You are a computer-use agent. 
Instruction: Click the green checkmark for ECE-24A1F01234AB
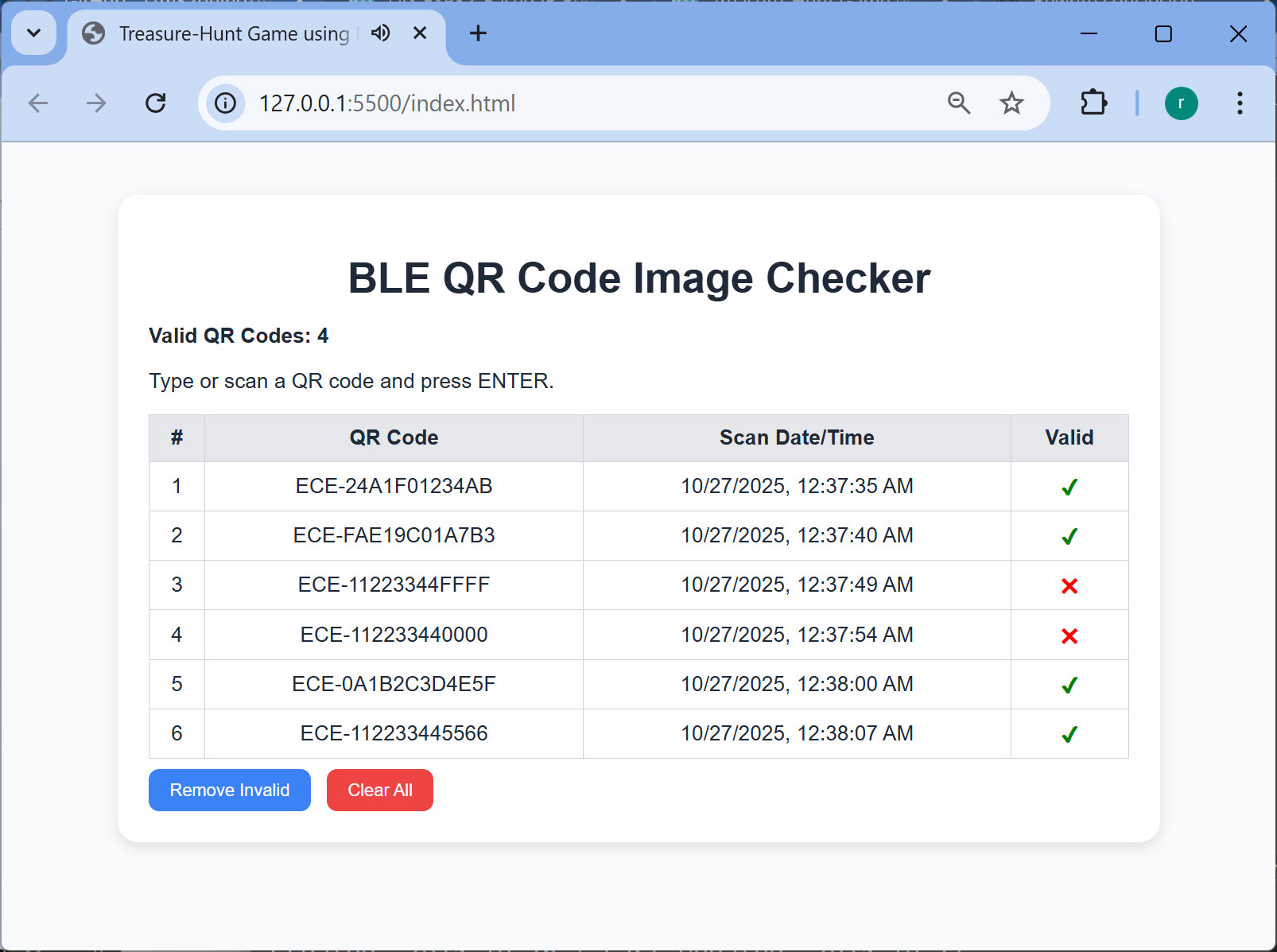(x=1069, y=488)
